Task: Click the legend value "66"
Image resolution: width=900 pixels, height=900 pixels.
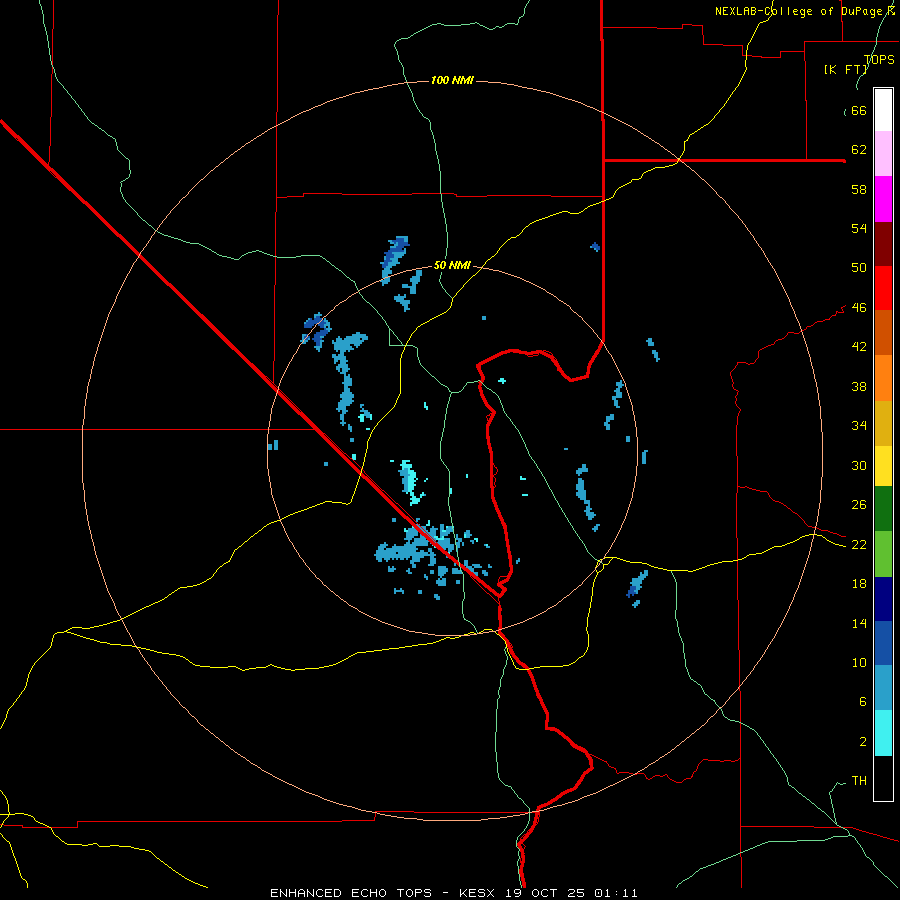Action: [x=858, y=111]
